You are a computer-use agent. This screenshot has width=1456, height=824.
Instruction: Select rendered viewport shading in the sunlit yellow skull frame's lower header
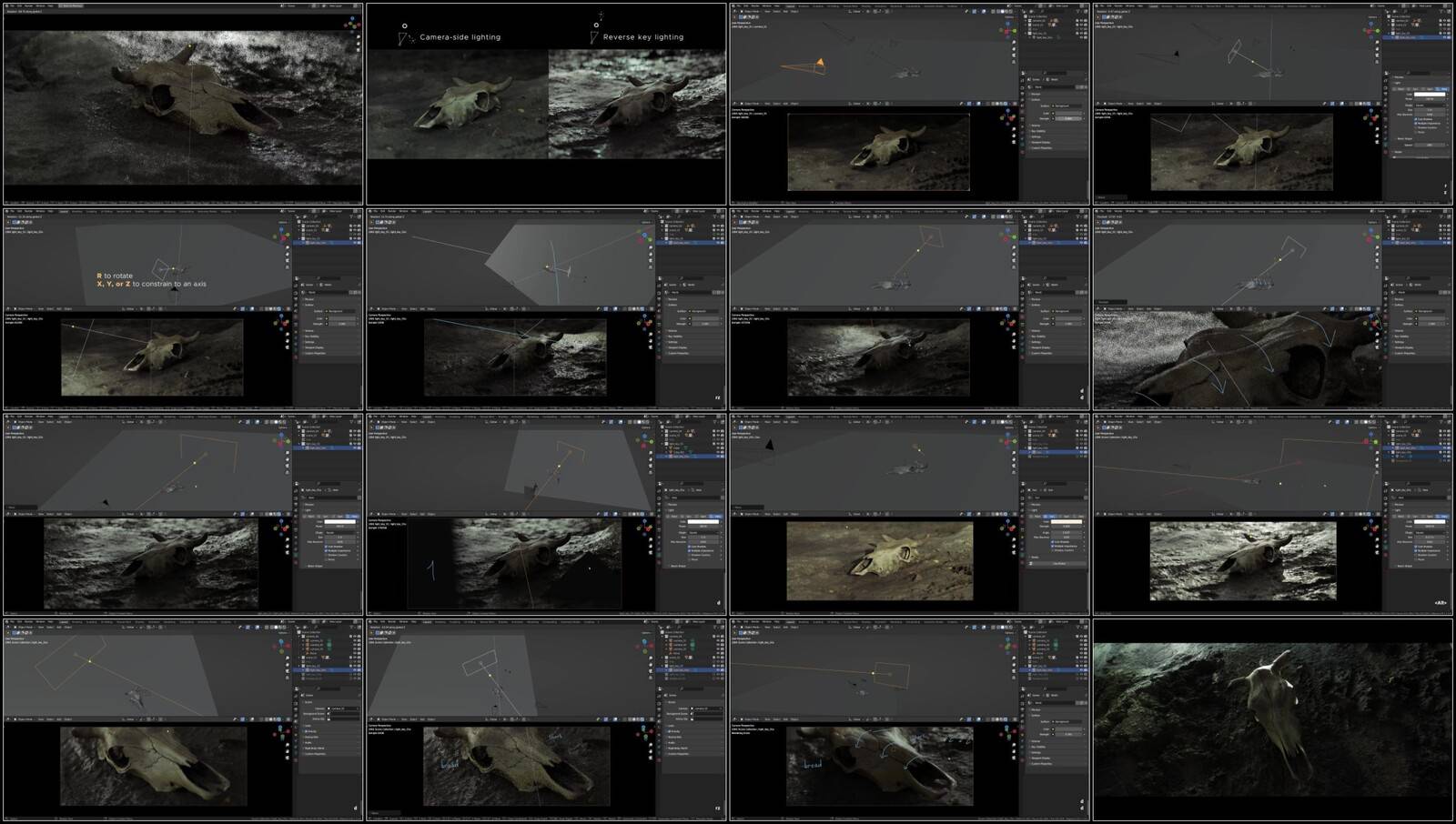point(1007,514)
